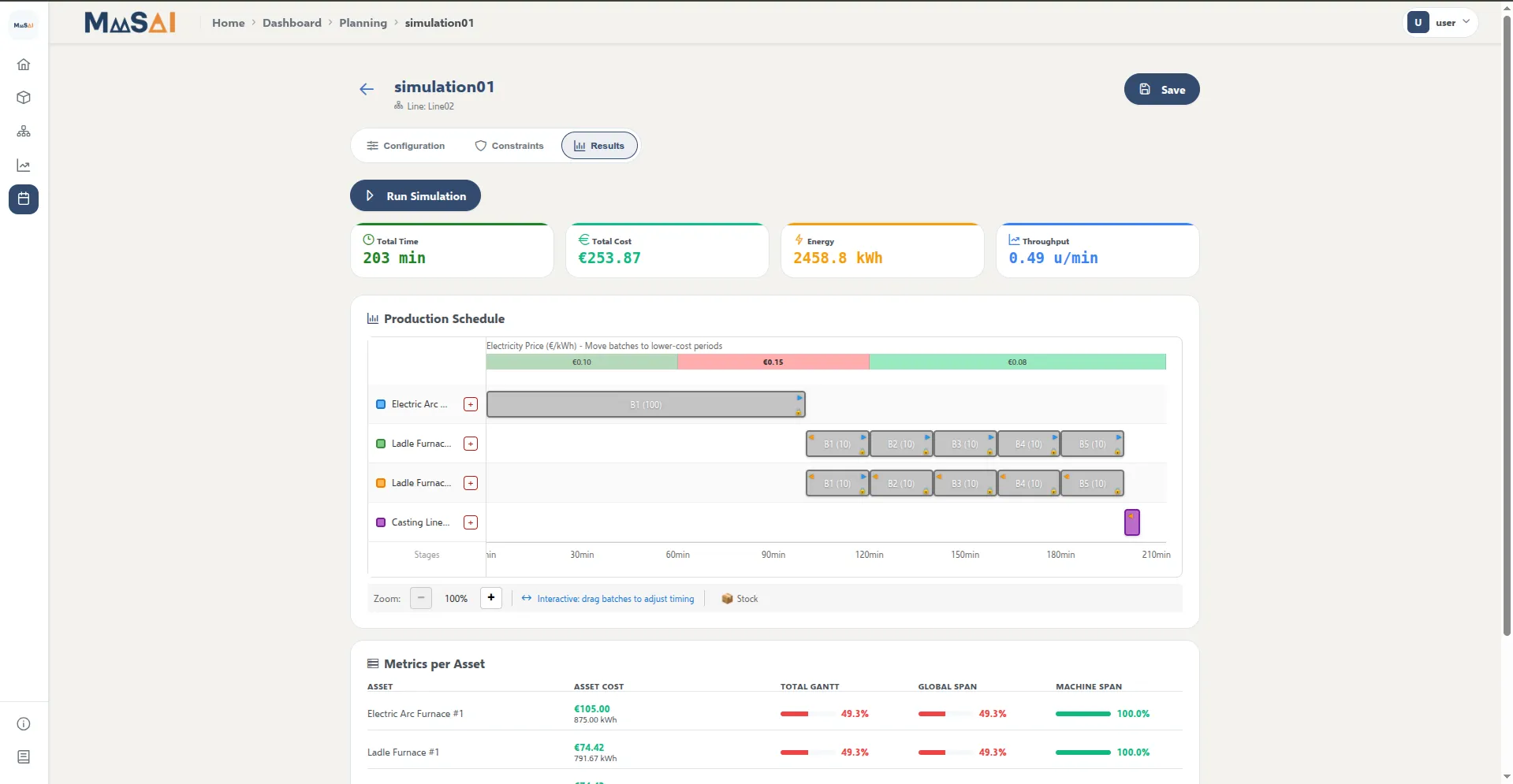Open the cube assets icon in sidebar

[24, 98]
